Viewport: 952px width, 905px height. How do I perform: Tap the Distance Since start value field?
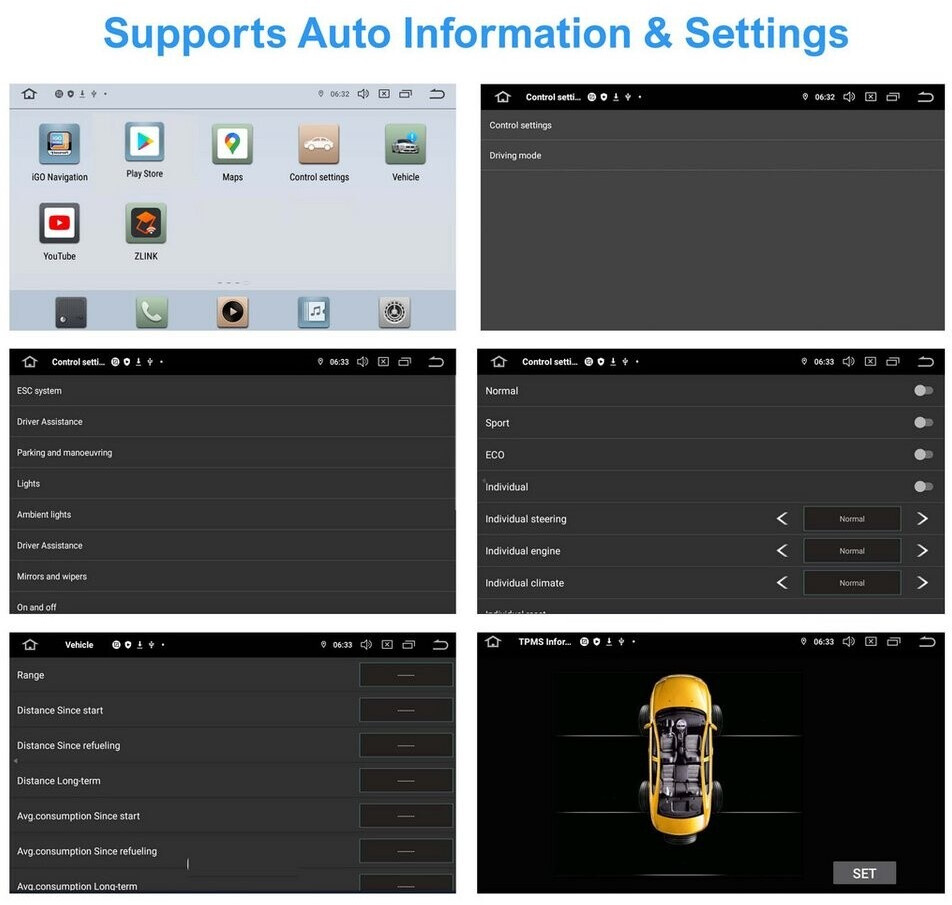(x=406, y=710)
